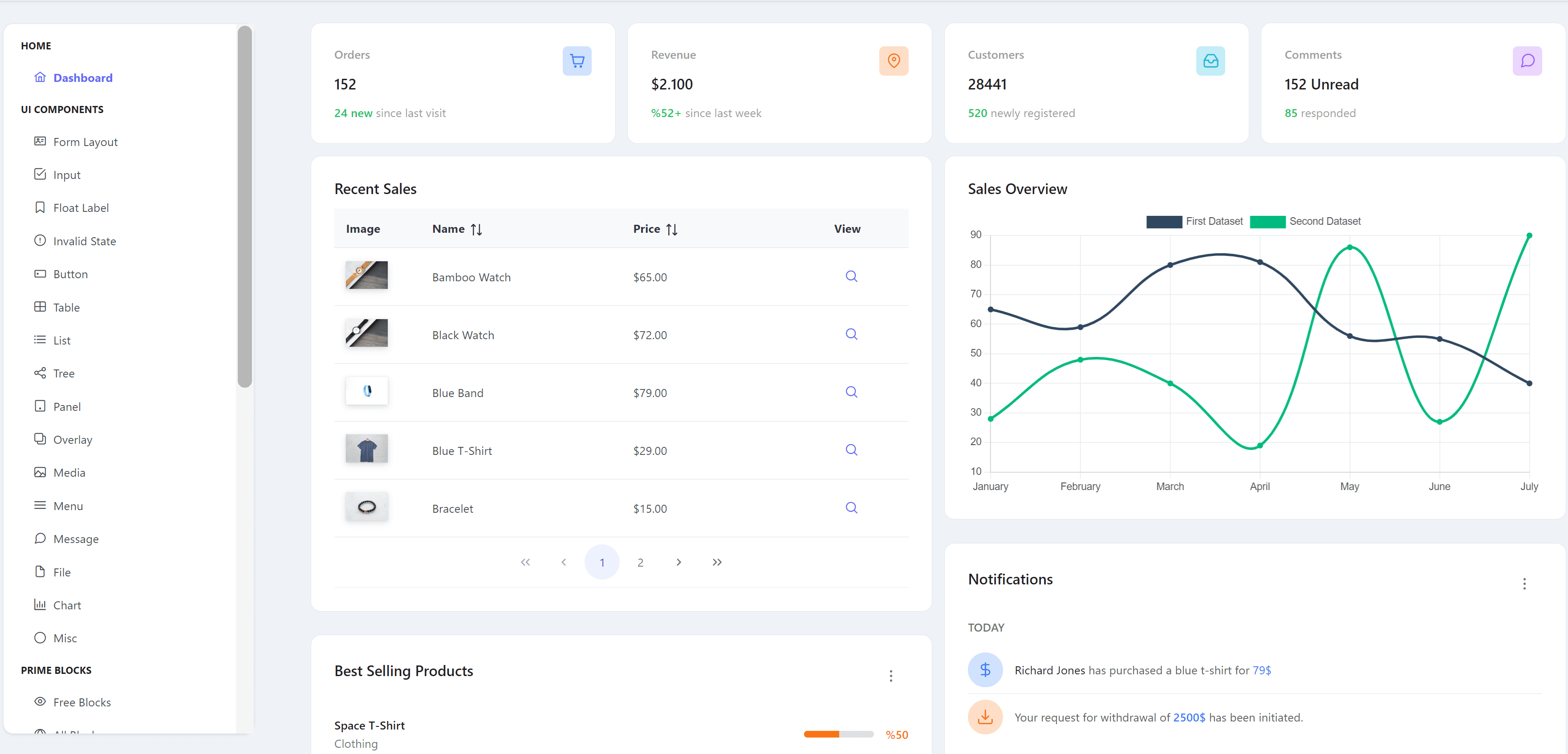1568x754 pixels.
Task: Toggle sorting by the Name column
Action: 477,229
